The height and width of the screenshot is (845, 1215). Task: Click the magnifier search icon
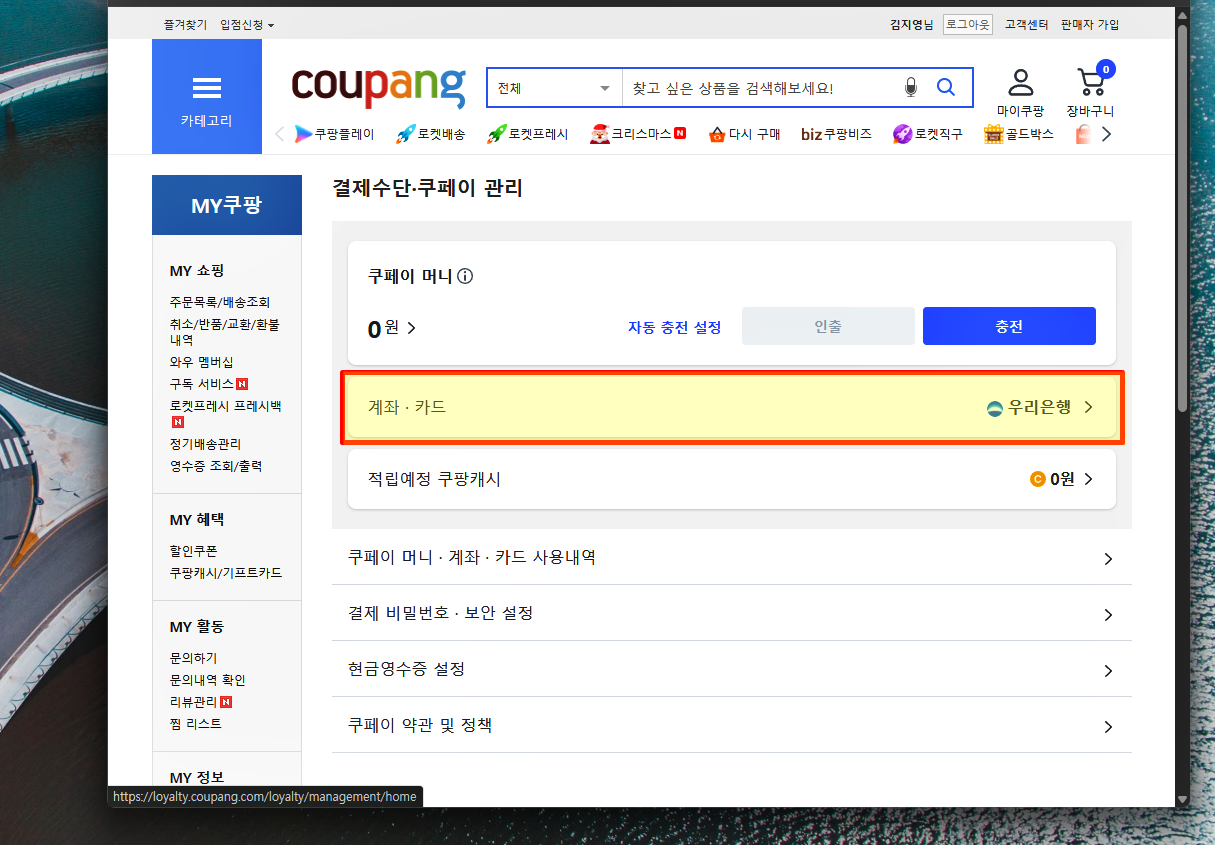pyautogui.click(x=945, y=87)
